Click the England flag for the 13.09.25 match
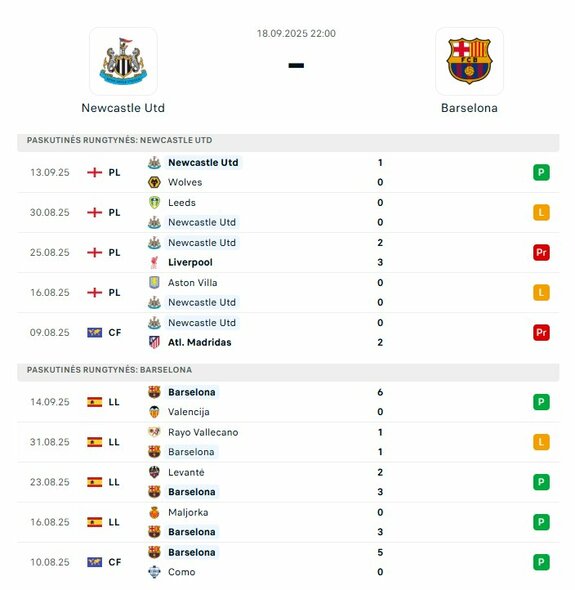Viewport: 575px width, 590px height. 94,173
